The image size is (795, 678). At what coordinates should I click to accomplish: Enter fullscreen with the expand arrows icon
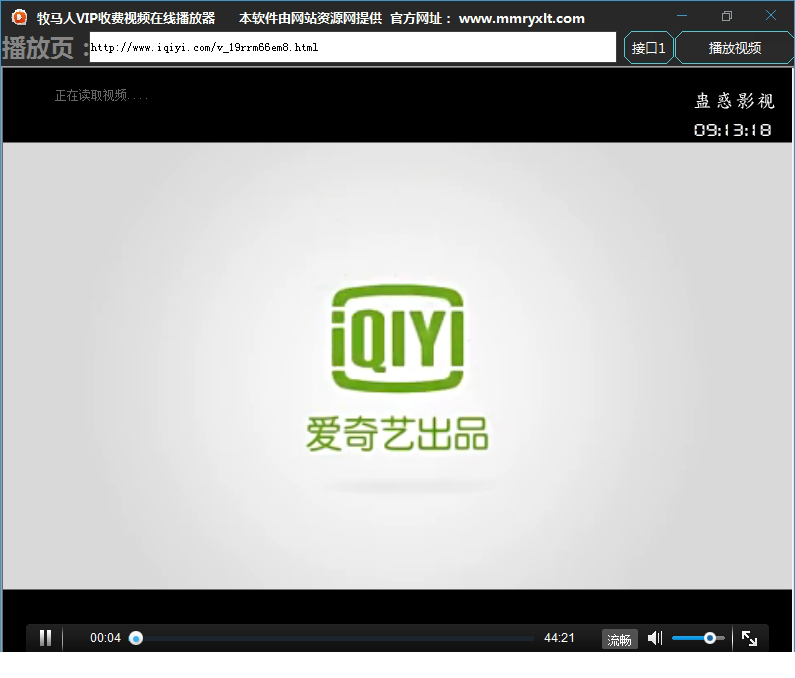pos(749,638)
